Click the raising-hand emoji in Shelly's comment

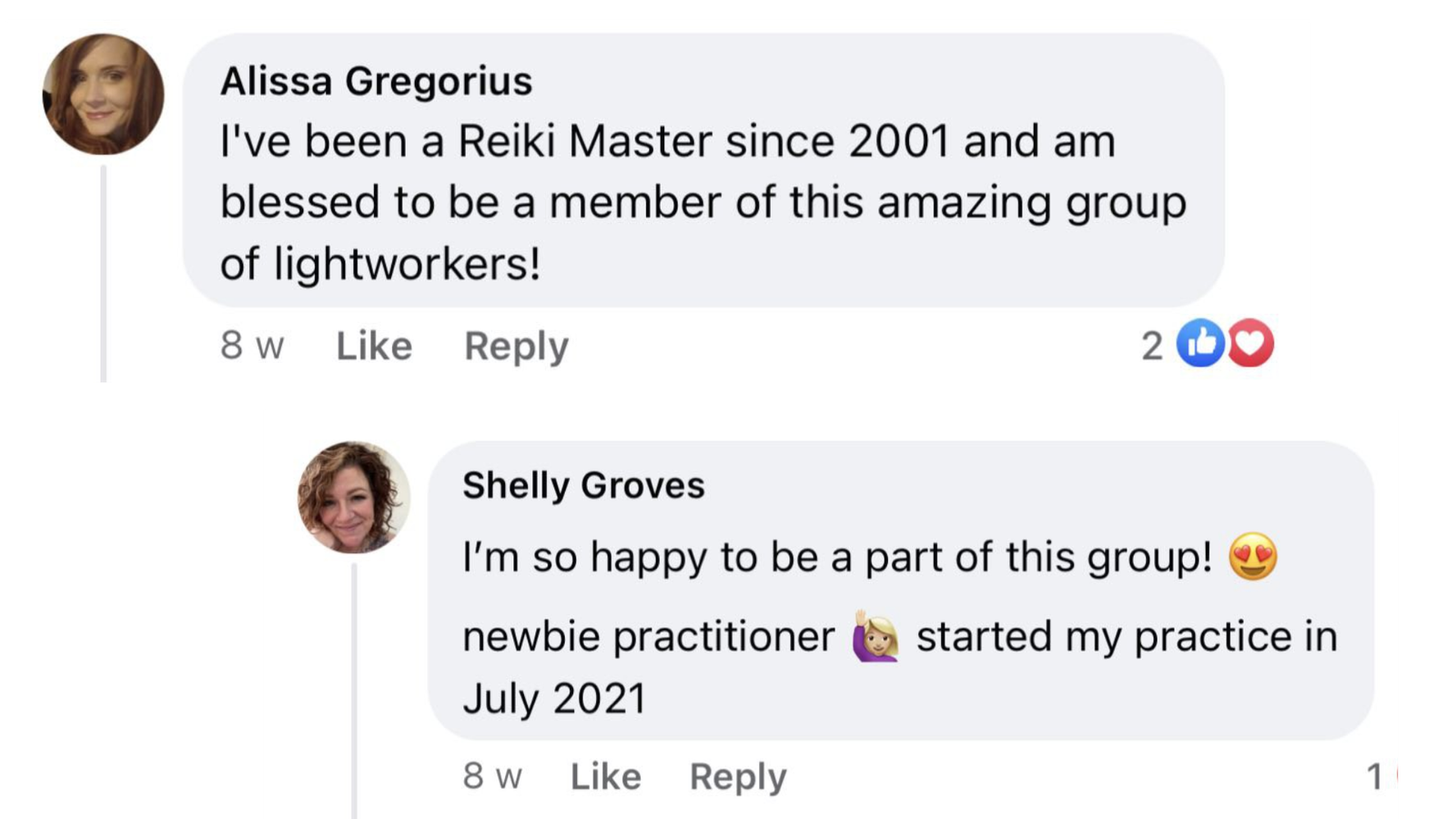coord(875,635)
